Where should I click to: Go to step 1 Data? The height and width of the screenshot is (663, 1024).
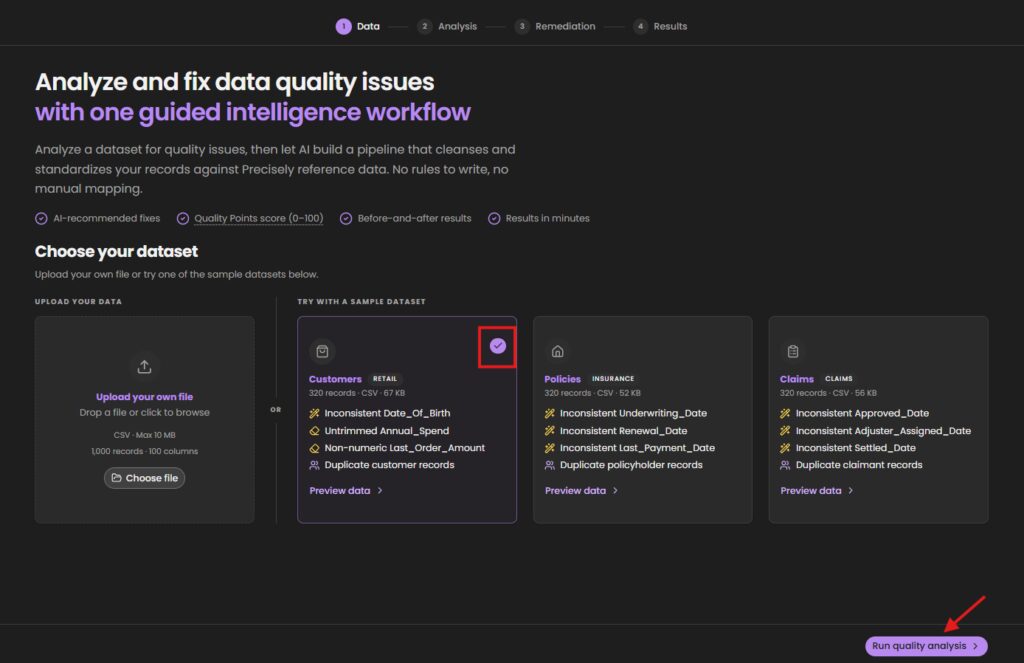click(358, 26)
